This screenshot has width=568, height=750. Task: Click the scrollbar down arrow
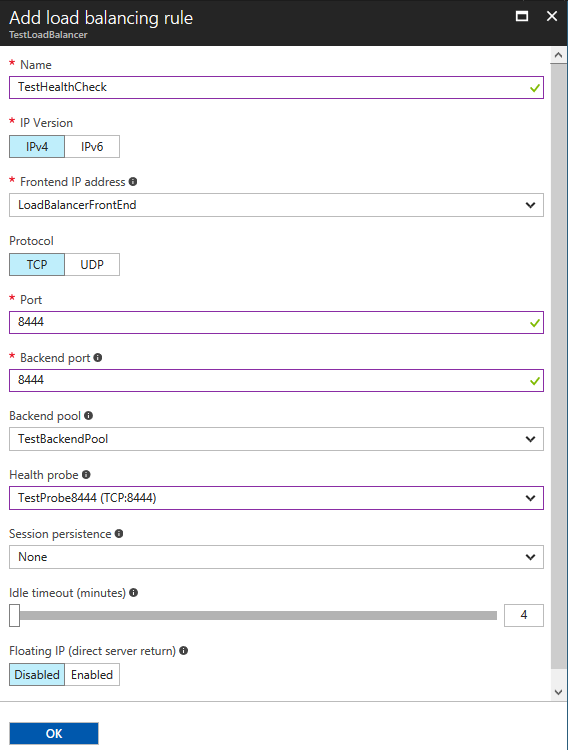558,692
